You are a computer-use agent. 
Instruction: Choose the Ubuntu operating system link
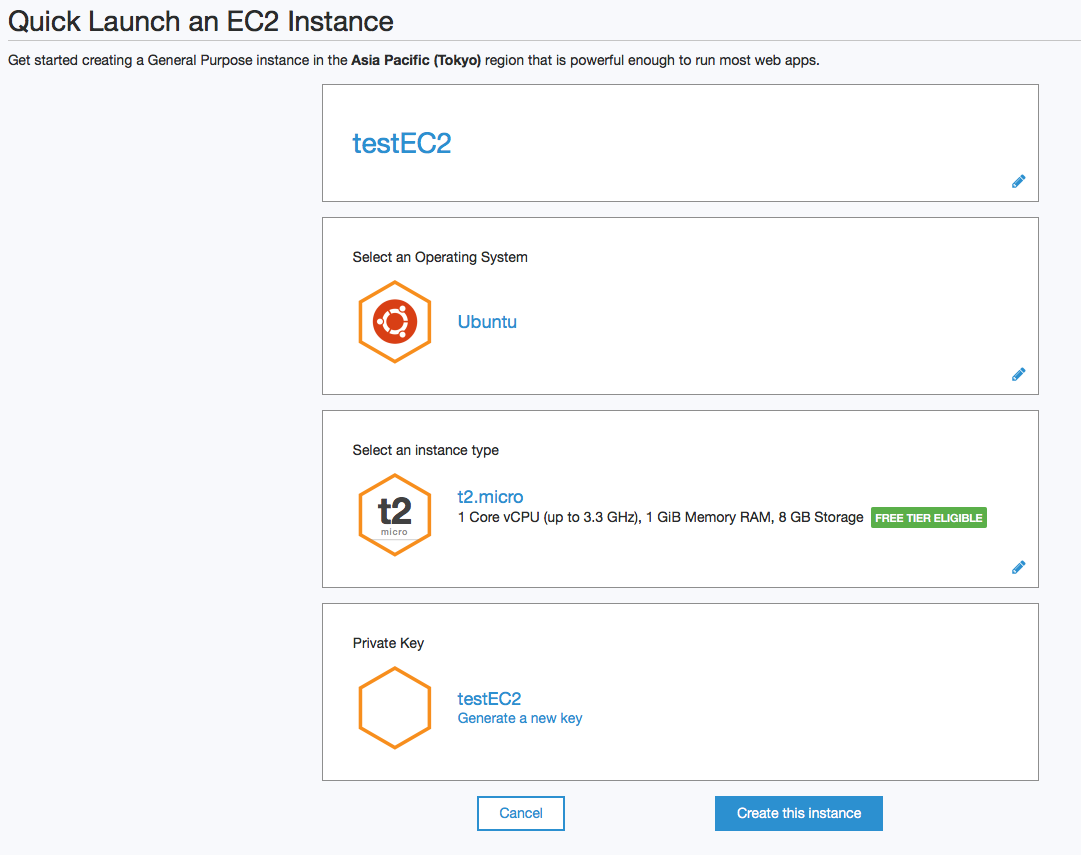point(487,322)
